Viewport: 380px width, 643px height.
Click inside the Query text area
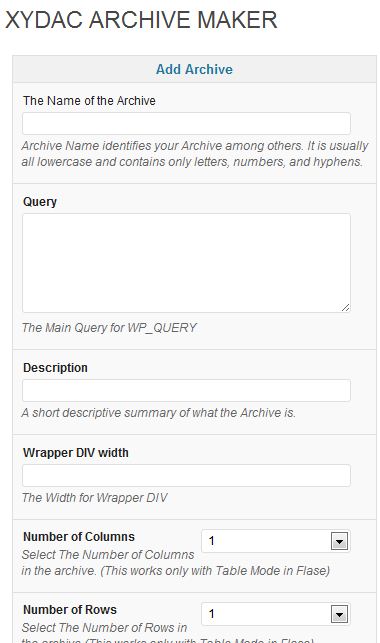[x=187, y=263]
